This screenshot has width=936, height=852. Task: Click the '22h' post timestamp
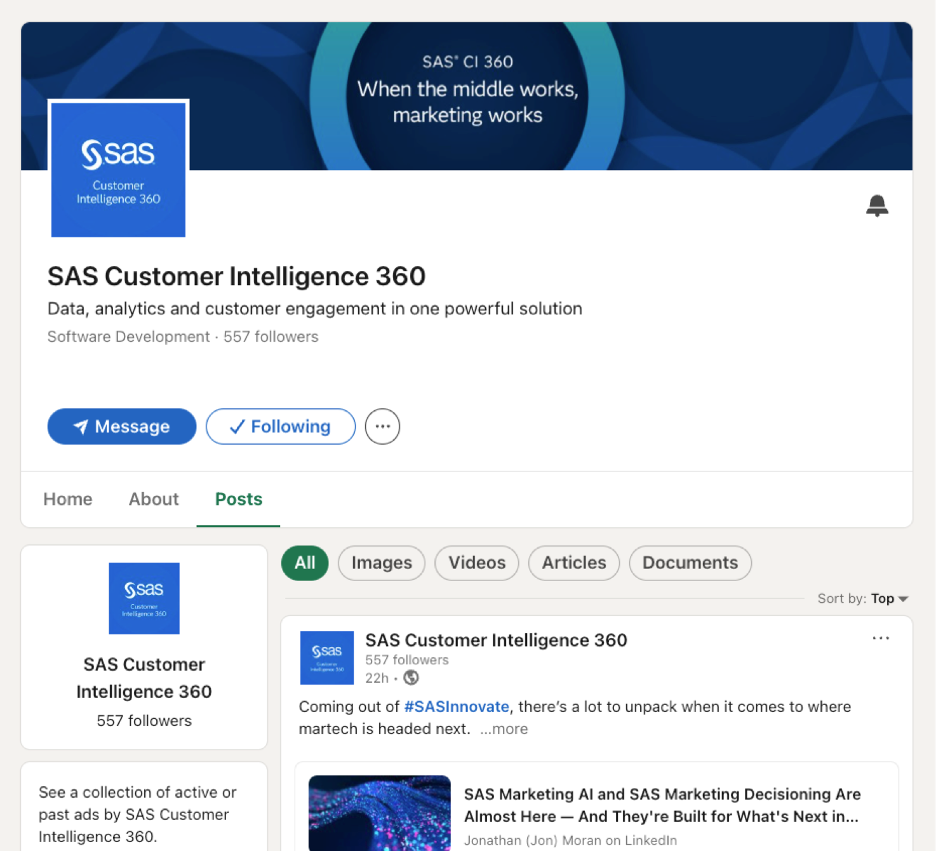pyautogui.click(x=377, y=678)
